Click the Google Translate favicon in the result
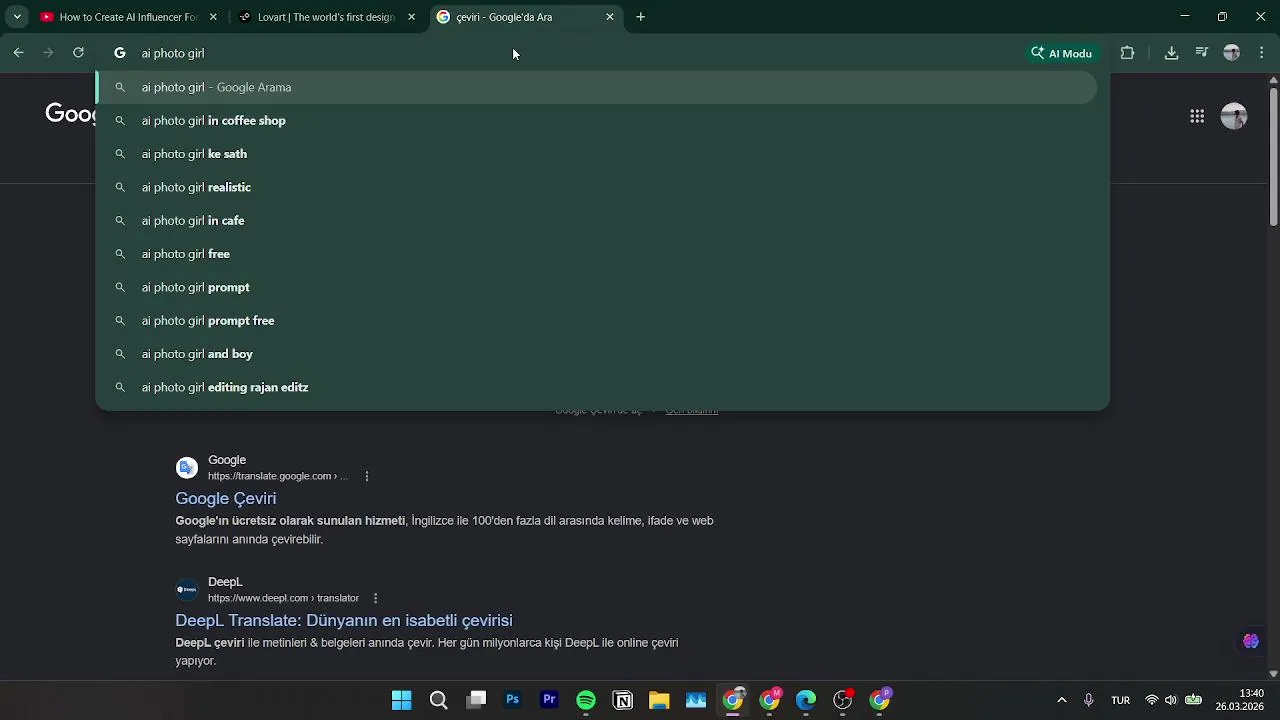This screenshot has height=720, width=1280. pyautogui.click(x=187, y=468)
